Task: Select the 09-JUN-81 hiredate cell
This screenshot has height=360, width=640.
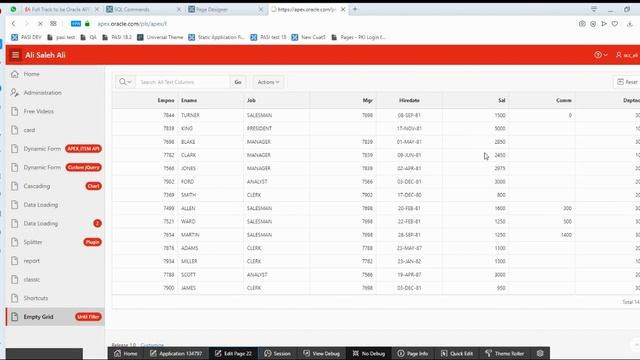Action: (x=409, y=155)
